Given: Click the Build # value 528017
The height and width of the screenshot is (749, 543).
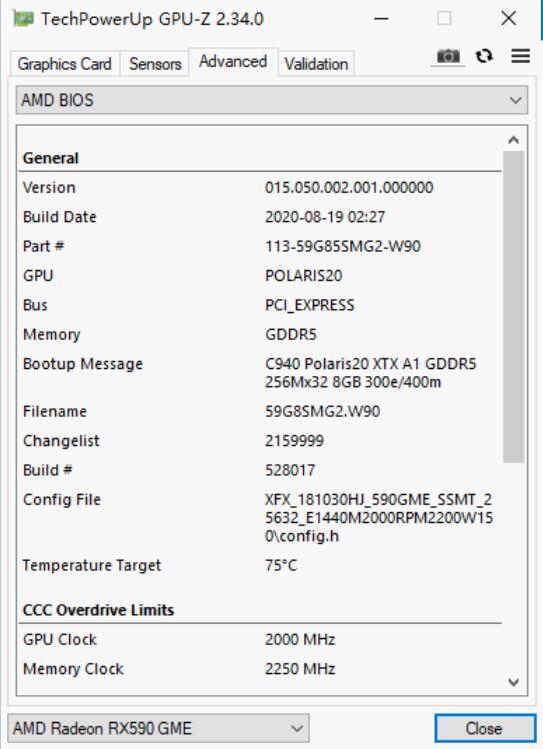Looking at the screenshot, I should [x=290, y=470].
